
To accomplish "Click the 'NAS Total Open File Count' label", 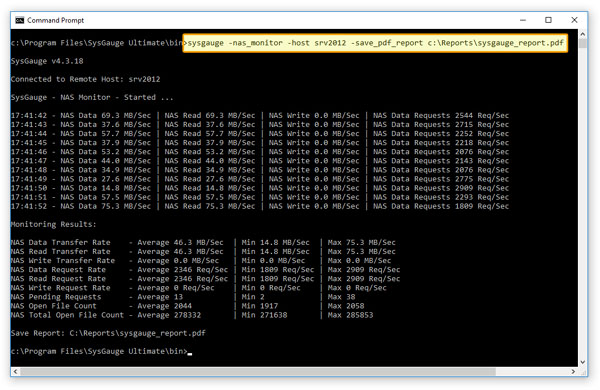I will [x=67, y=315].
